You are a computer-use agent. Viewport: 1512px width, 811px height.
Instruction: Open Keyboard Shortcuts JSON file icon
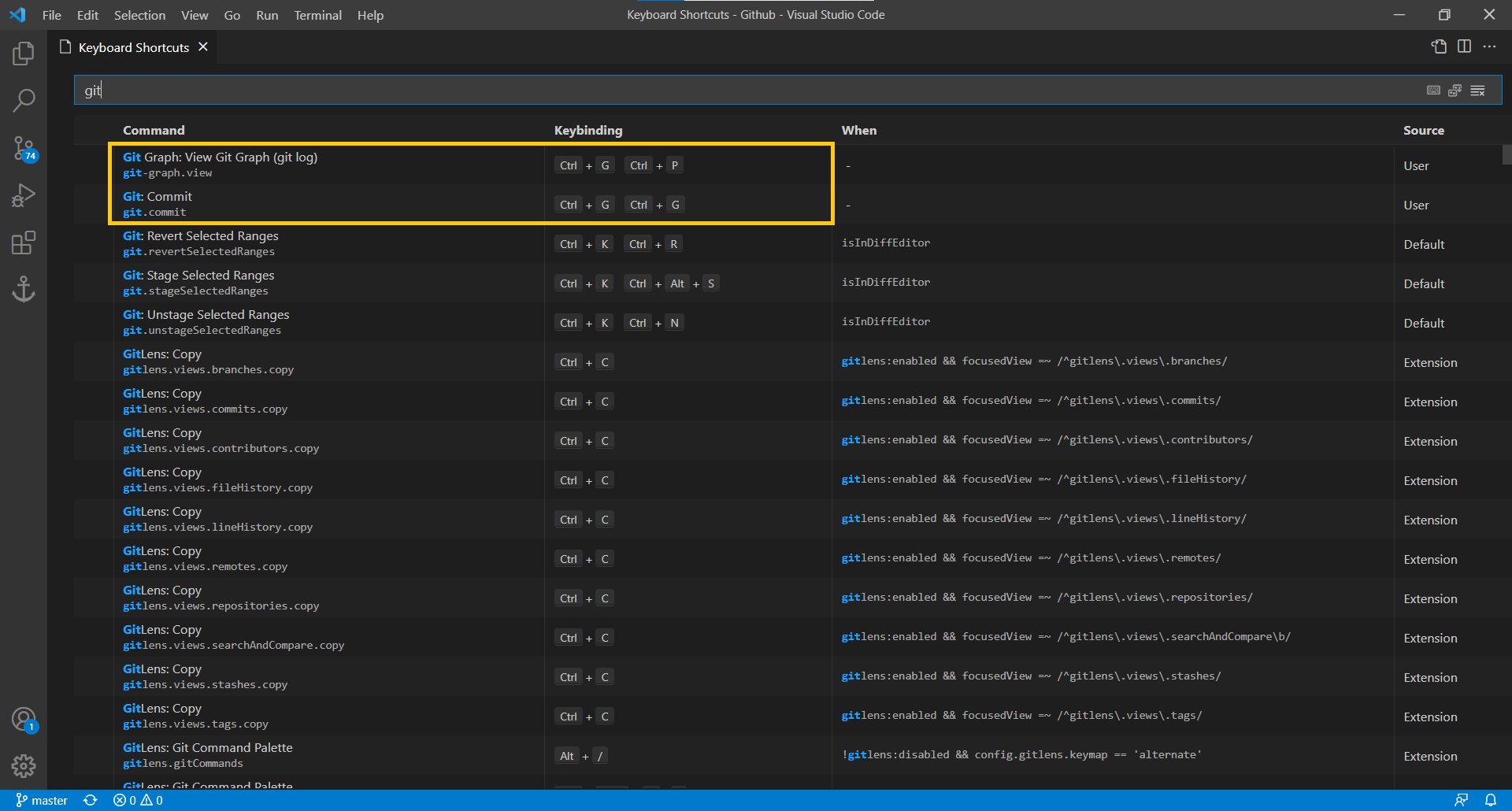1439,46
